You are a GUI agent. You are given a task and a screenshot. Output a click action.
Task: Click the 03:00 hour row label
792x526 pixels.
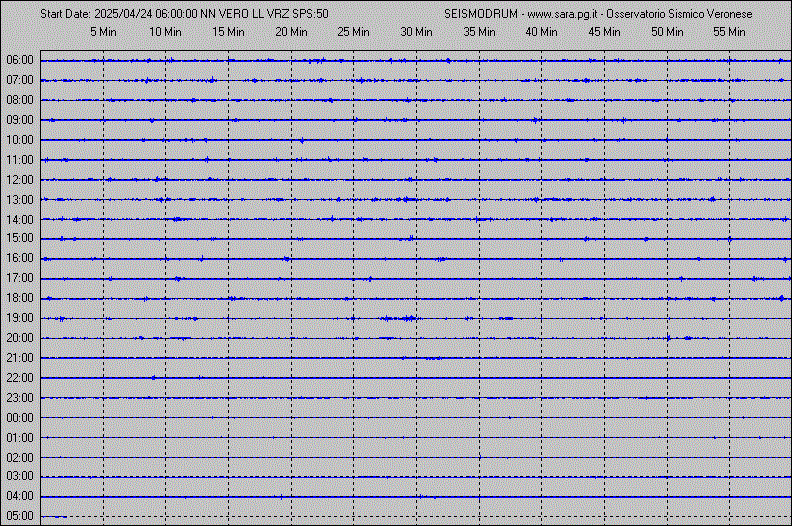point(20,476)
